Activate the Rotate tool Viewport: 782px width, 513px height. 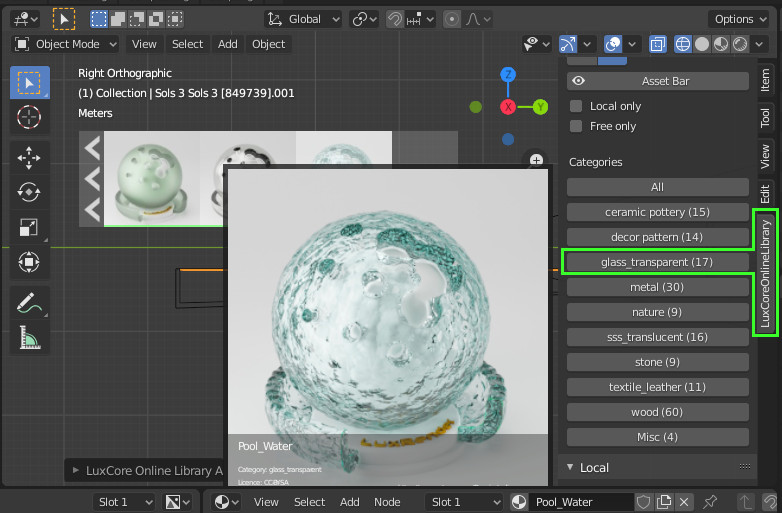click(29, 191)
